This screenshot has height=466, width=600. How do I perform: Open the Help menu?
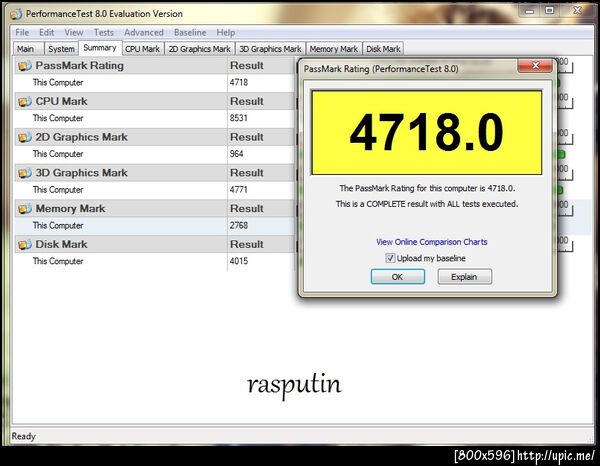click(x=225, y=33)
